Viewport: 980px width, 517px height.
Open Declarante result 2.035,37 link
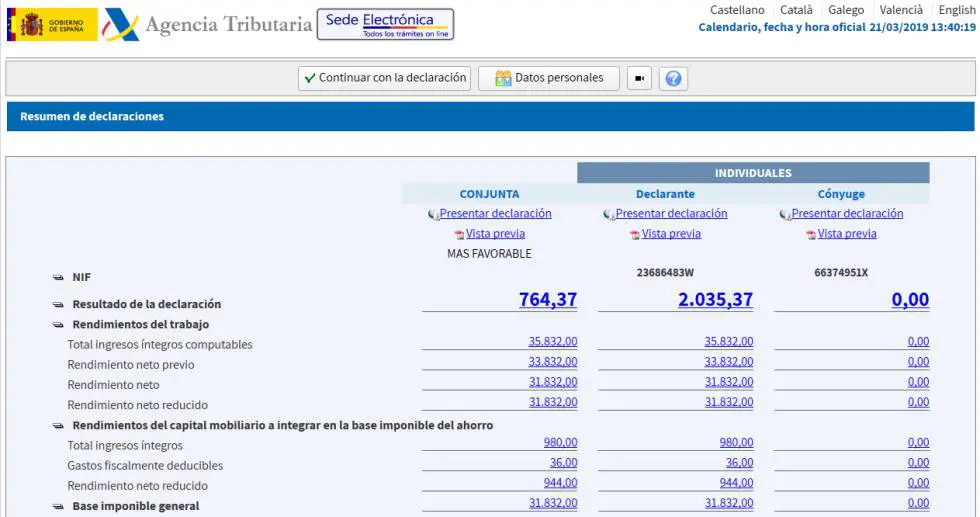(x=715, y=299)
